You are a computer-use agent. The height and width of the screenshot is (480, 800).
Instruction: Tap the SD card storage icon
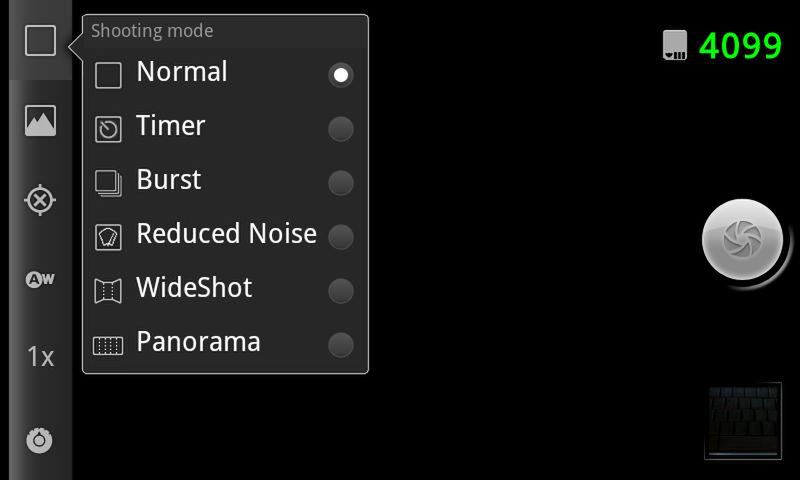pos(675,45)
